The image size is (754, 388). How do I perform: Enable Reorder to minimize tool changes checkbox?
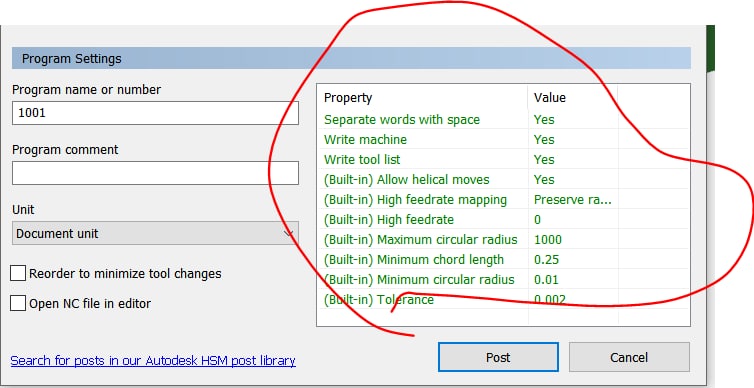click(18, 274)
